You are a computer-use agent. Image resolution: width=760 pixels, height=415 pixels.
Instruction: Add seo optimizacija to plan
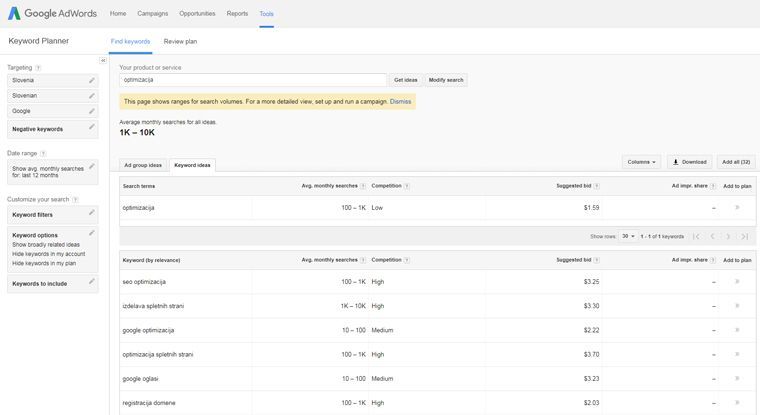click(x=737, y=282)
